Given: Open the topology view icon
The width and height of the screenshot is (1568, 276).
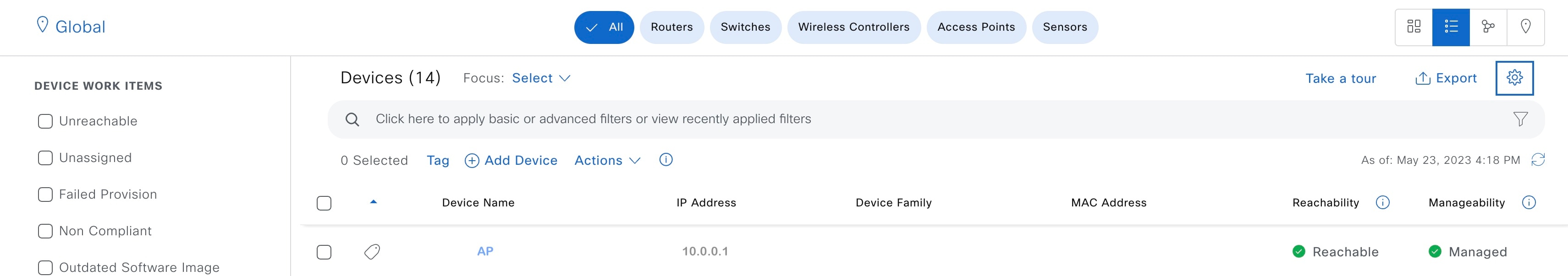Looking at the screenshot, I should 1488,27.
